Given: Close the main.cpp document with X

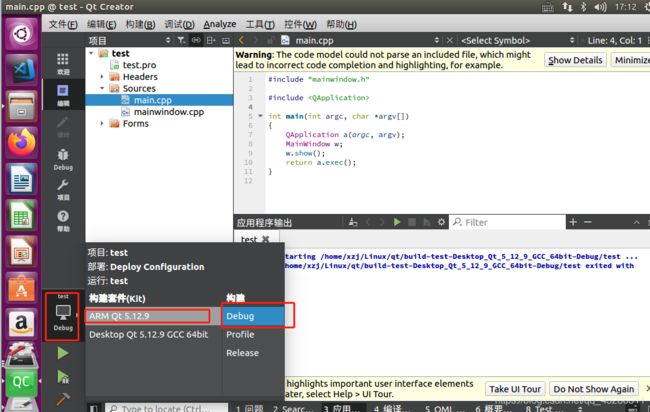Looking at the screenshot, I should click(x=450, y=40).
